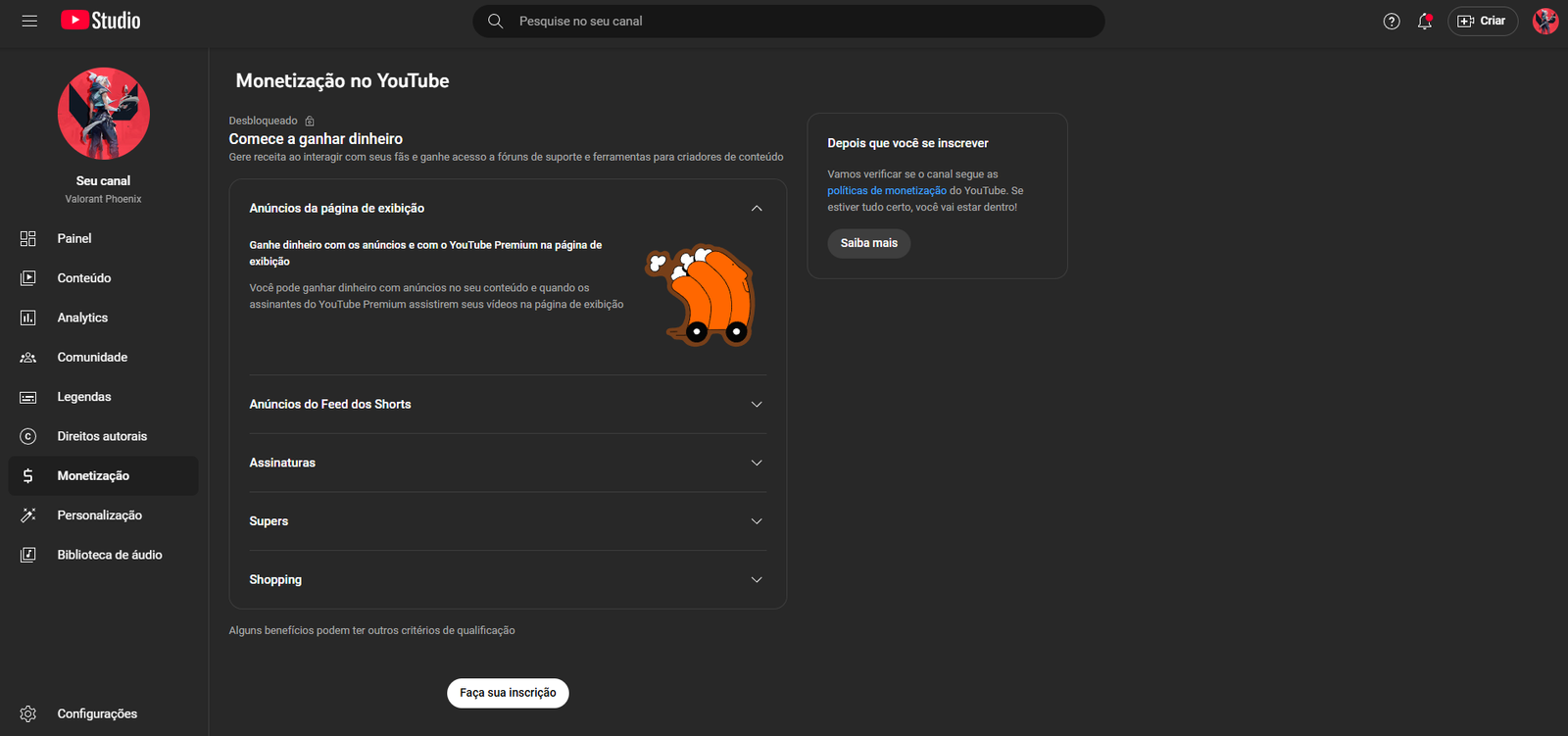
Task: Click the Analytics chart icon
Action: coord(28,318)
